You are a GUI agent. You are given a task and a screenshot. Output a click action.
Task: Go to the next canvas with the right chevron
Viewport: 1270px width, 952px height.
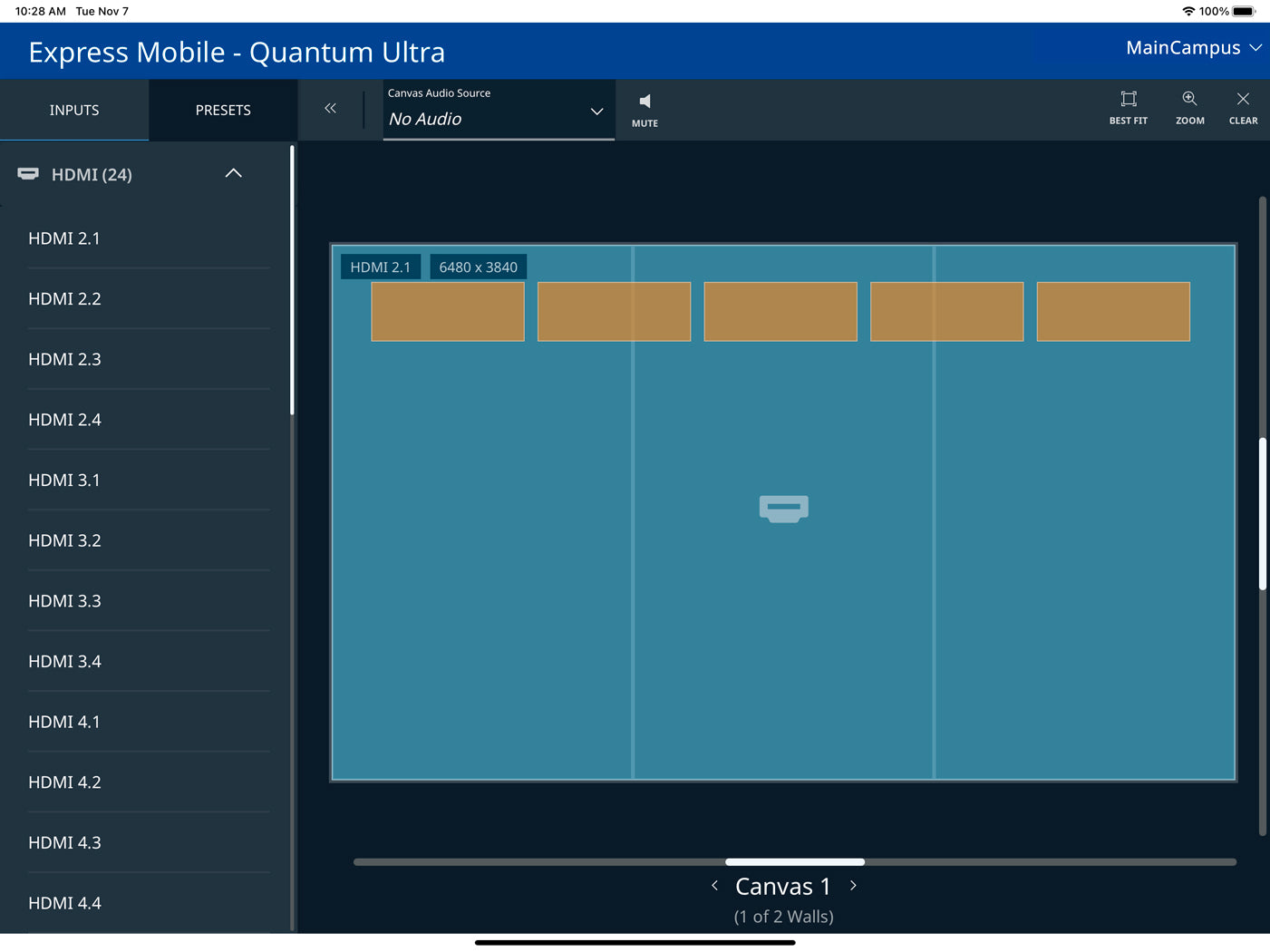click(853, 886)
